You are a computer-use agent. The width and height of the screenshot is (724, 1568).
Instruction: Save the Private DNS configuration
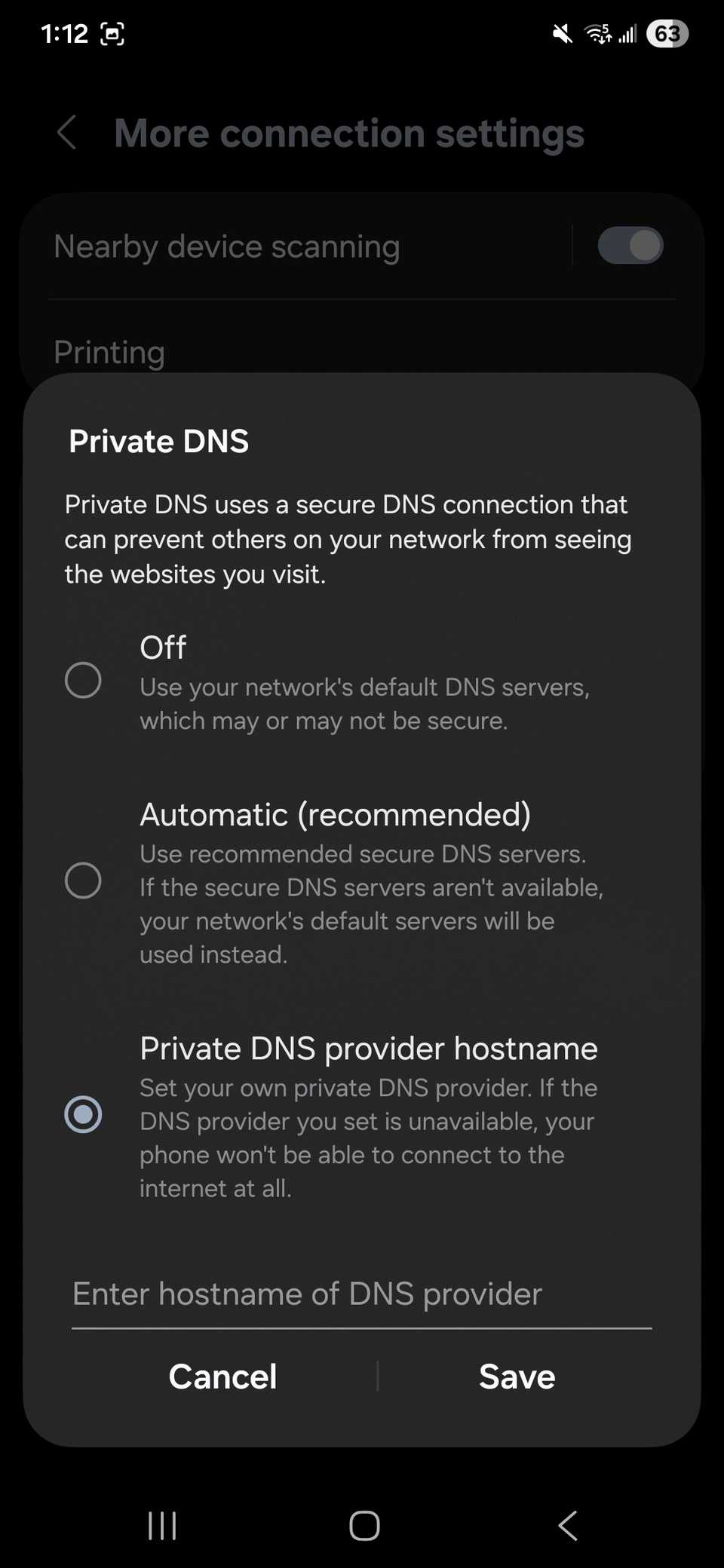click(517, 1376)
